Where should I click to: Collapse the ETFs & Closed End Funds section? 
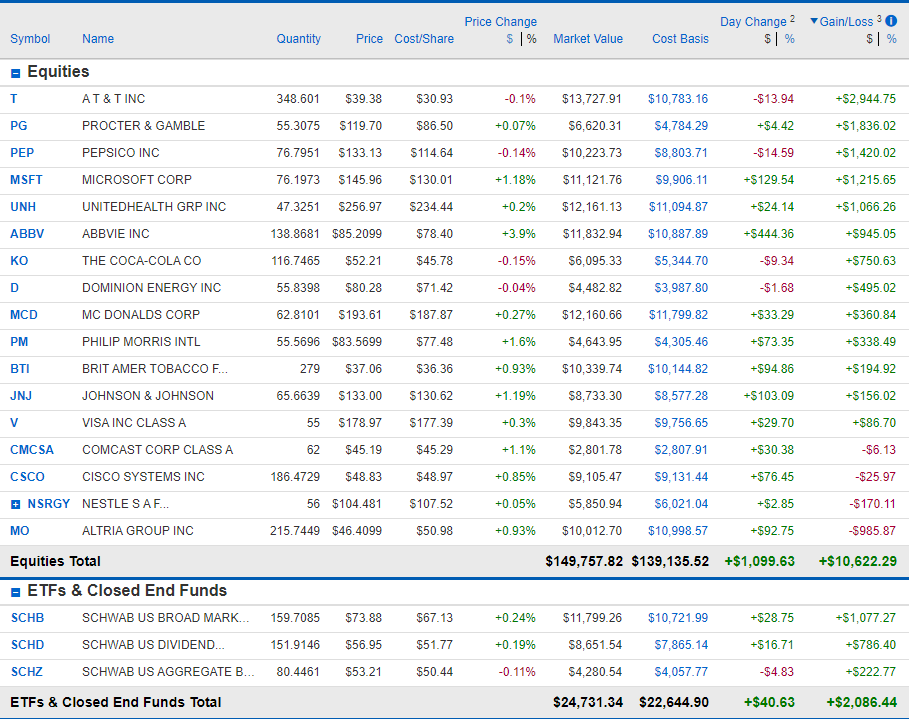pos(16,592)
